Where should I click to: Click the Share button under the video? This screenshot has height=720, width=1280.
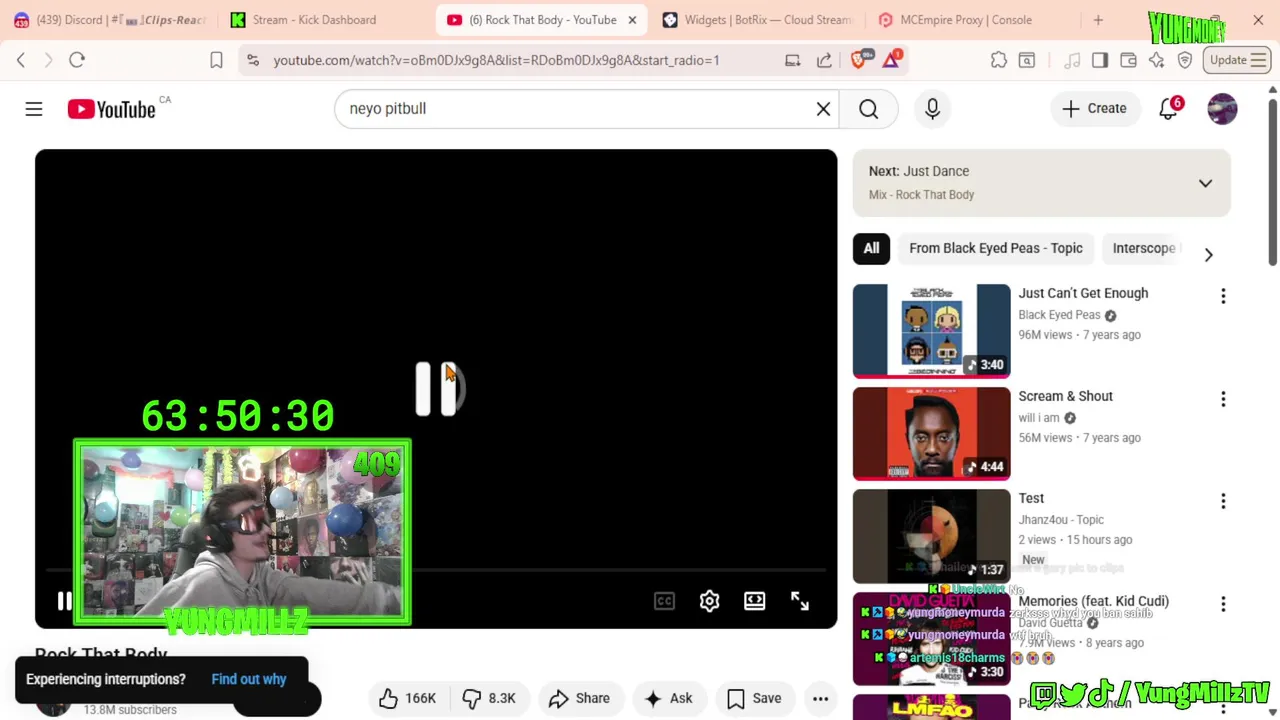(579, 698)
